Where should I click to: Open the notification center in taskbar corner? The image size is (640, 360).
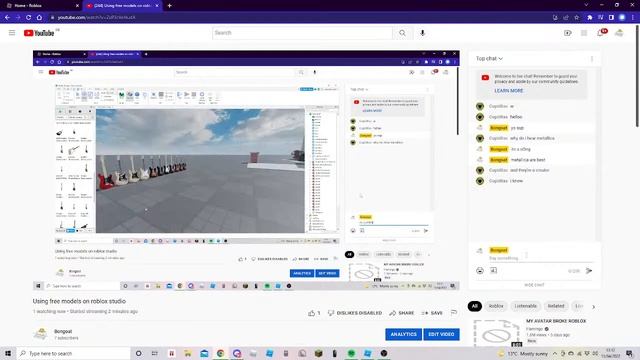tap(630, 353)
